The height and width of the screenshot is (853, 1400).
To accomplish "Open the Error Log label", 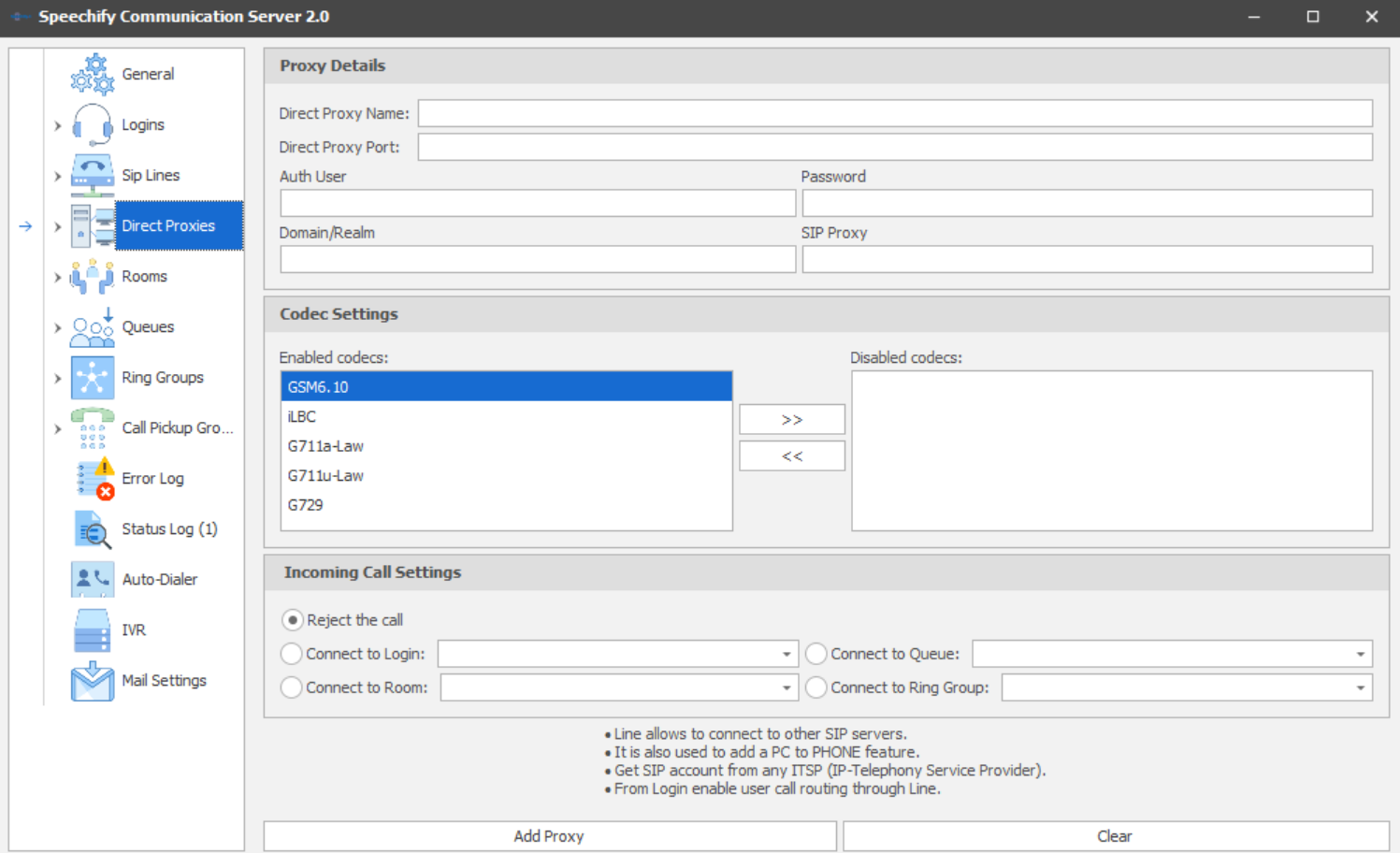I will click(152, 478).
